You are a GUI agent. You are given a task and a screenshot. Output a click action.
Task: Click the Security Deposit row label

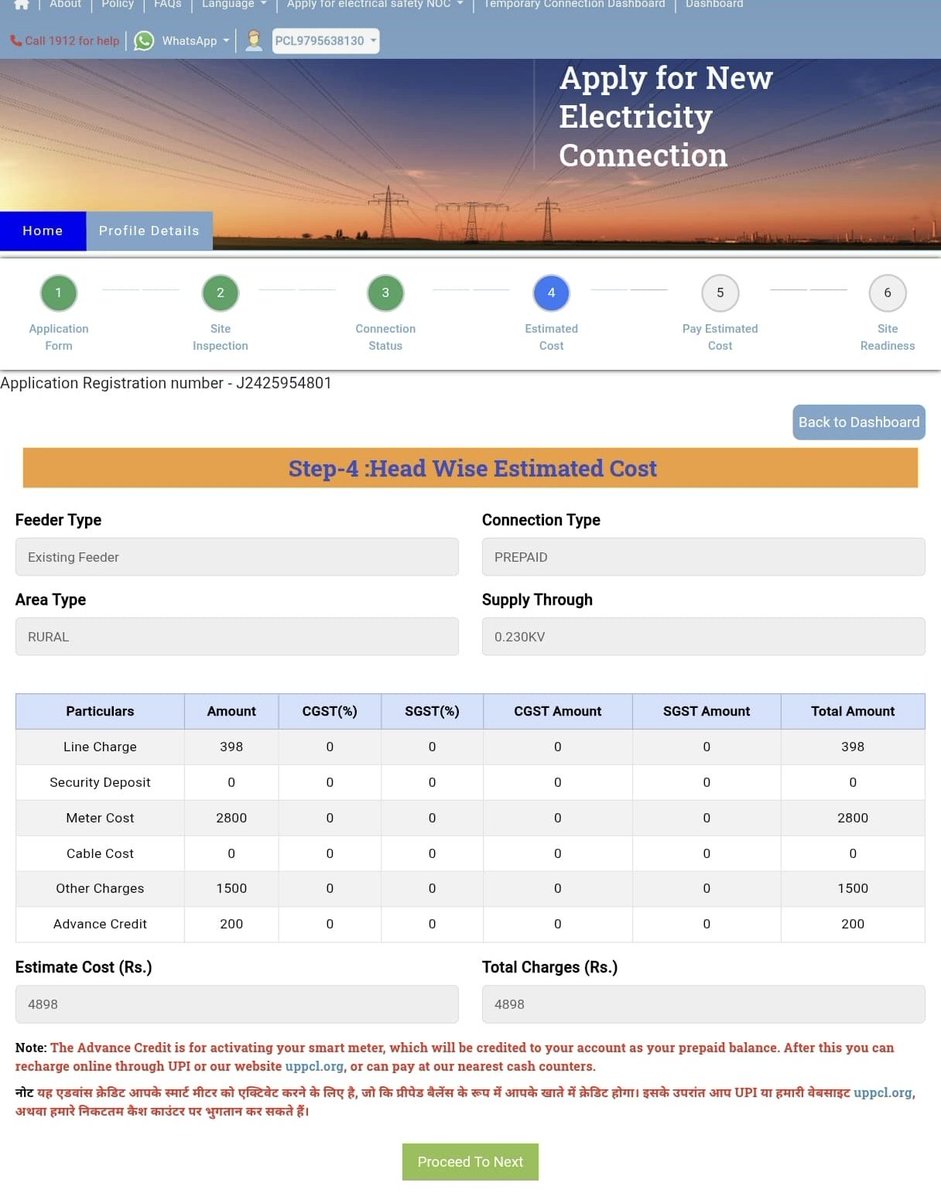pyautogui.click(x=100, y=782)
